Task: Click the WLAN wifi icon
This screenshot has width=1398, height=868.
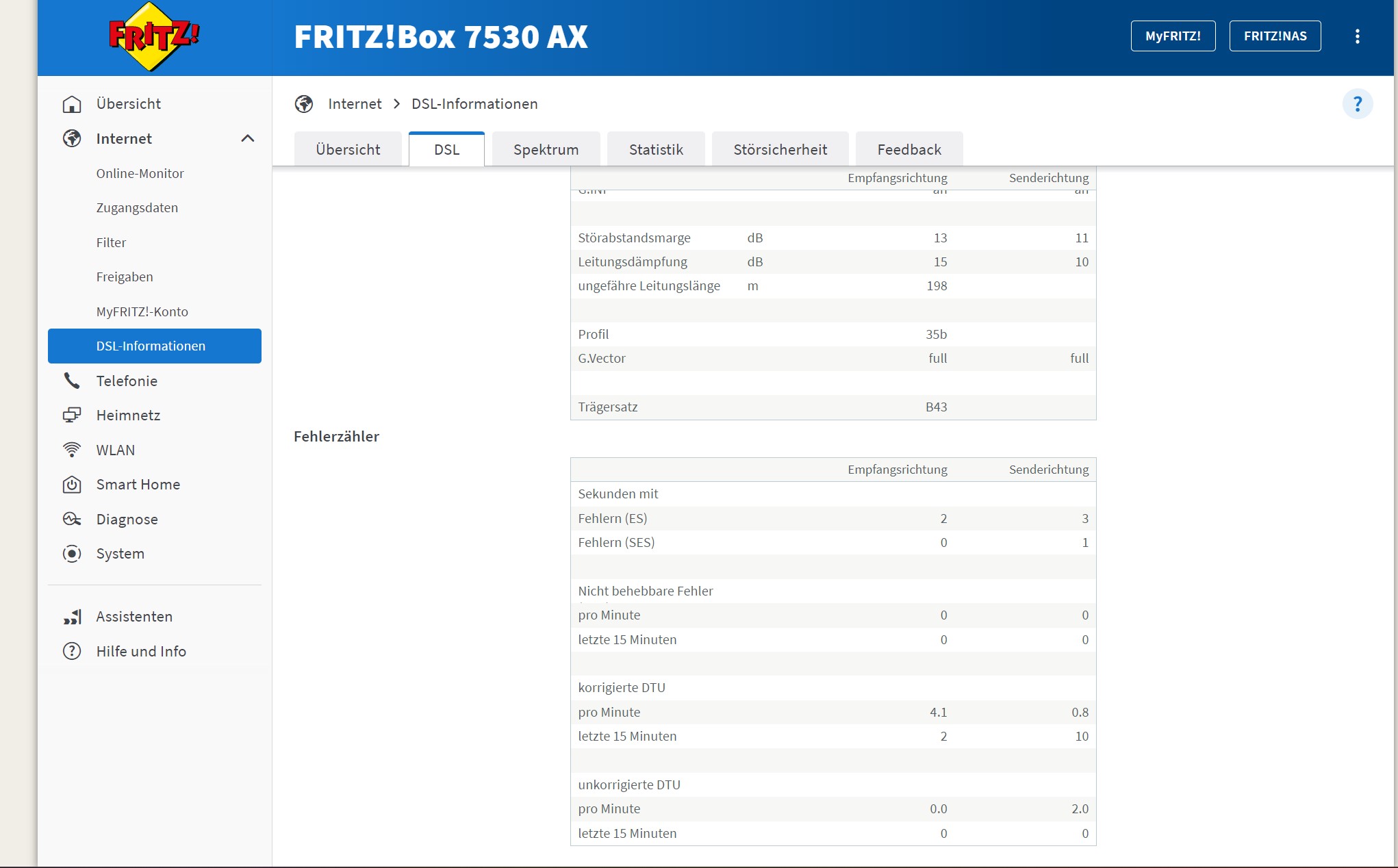Action: (x=72, y=450)
